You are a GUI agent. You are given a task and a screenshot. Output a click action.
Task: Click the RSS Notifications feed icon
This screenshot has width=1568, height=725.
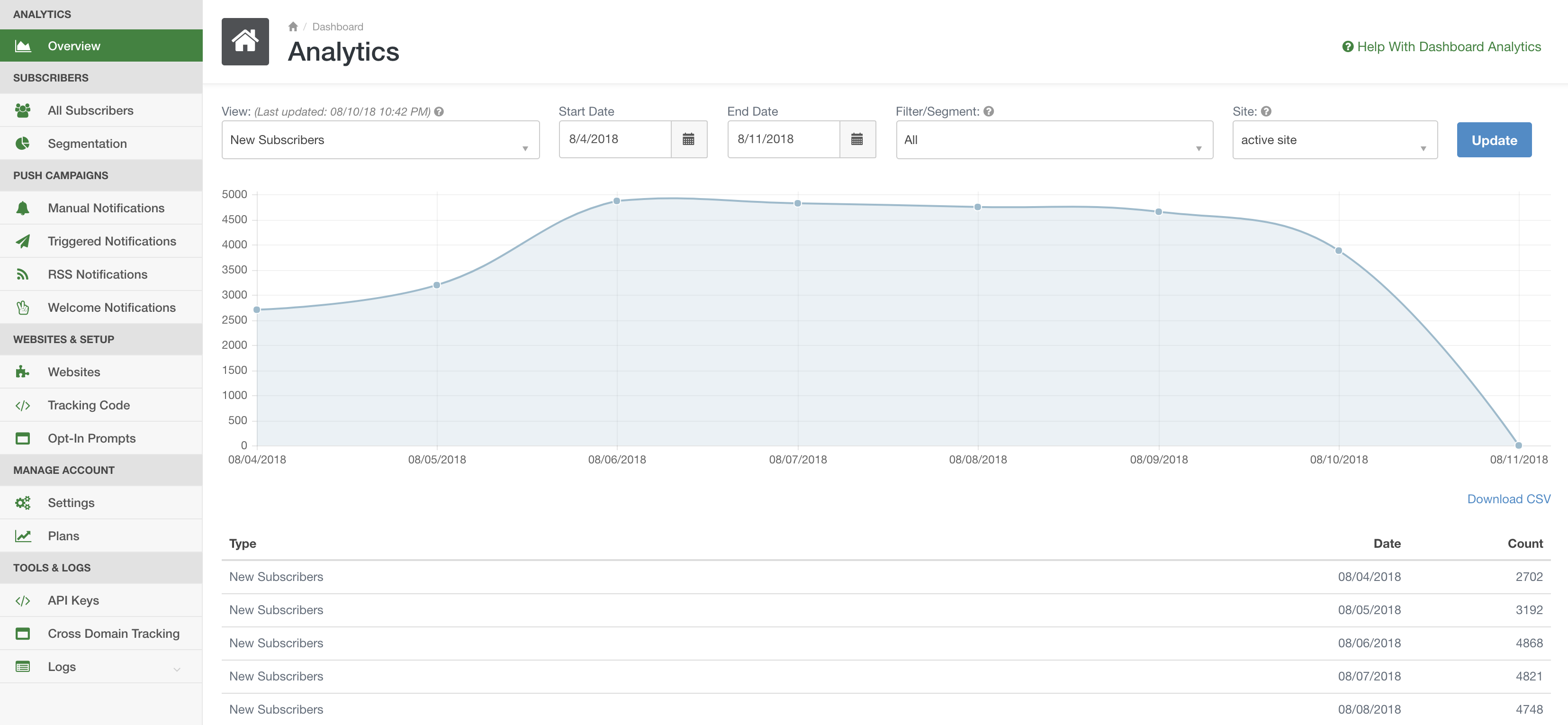(x=23, y=274)
